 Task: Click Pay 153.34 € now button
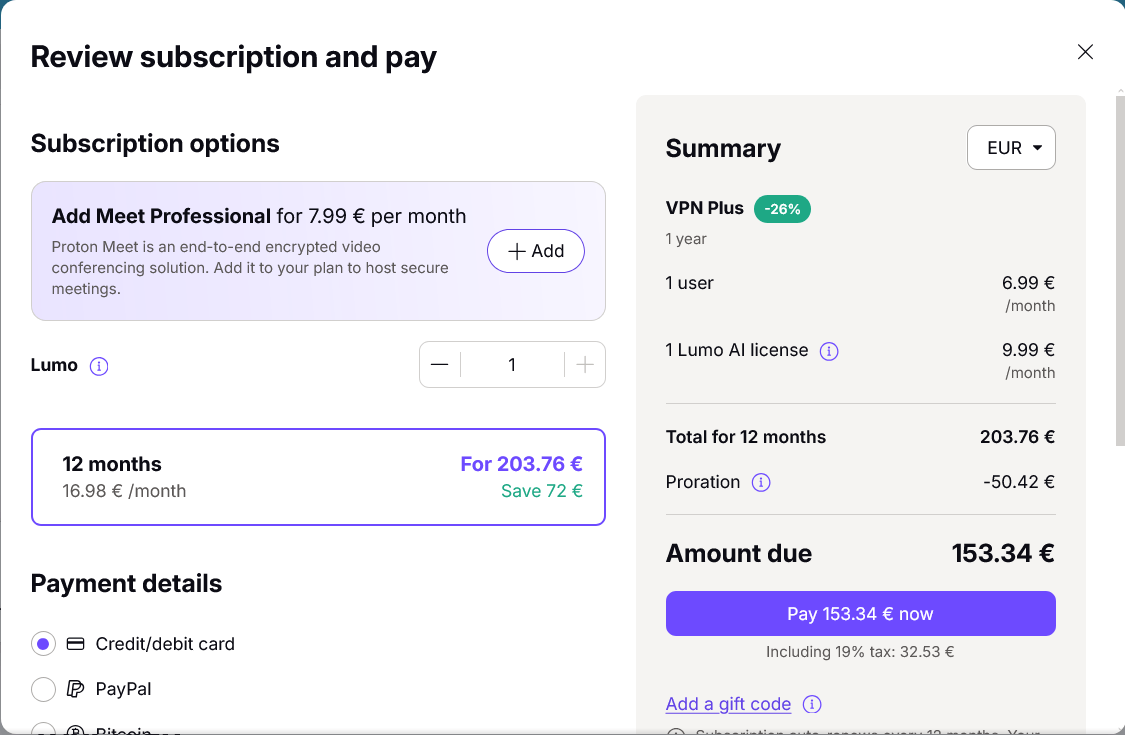click(860, 614)
